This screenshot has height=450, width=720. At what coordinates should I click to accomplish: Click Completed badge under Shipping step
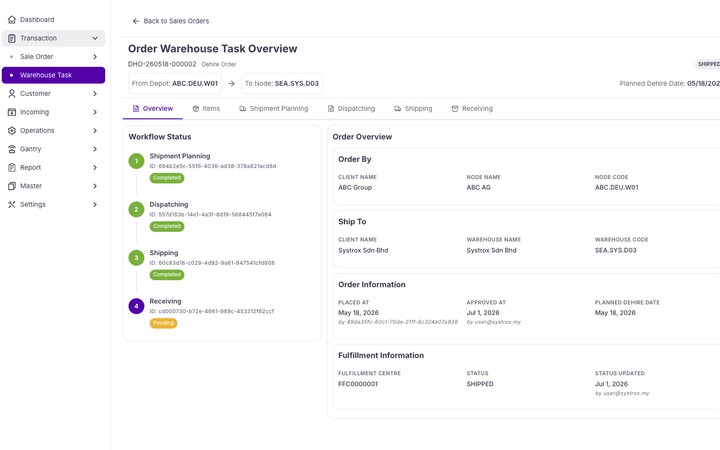point(167,275)
